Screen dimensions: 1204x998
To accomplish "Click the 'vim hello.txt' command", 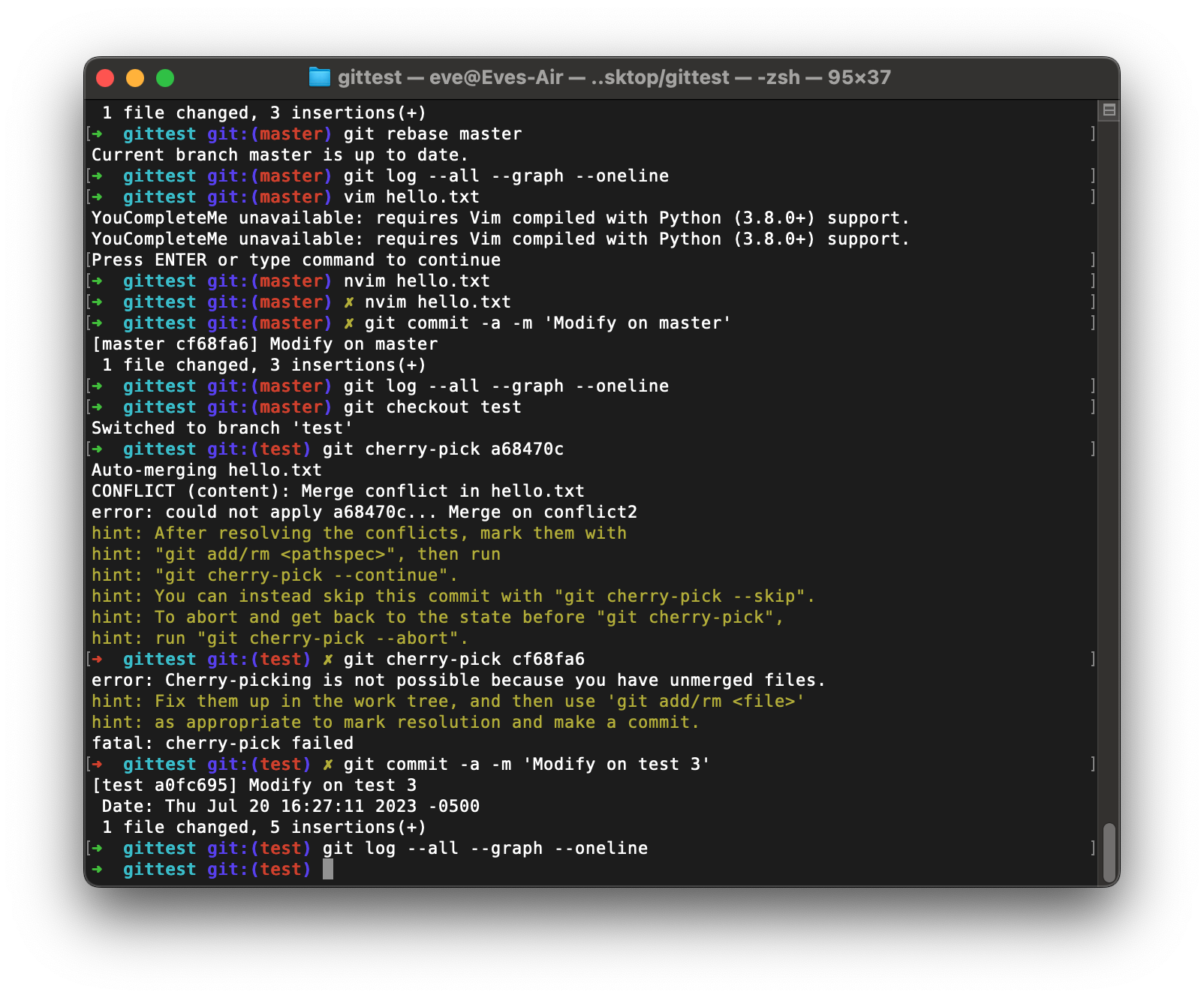I will (411, 197).
